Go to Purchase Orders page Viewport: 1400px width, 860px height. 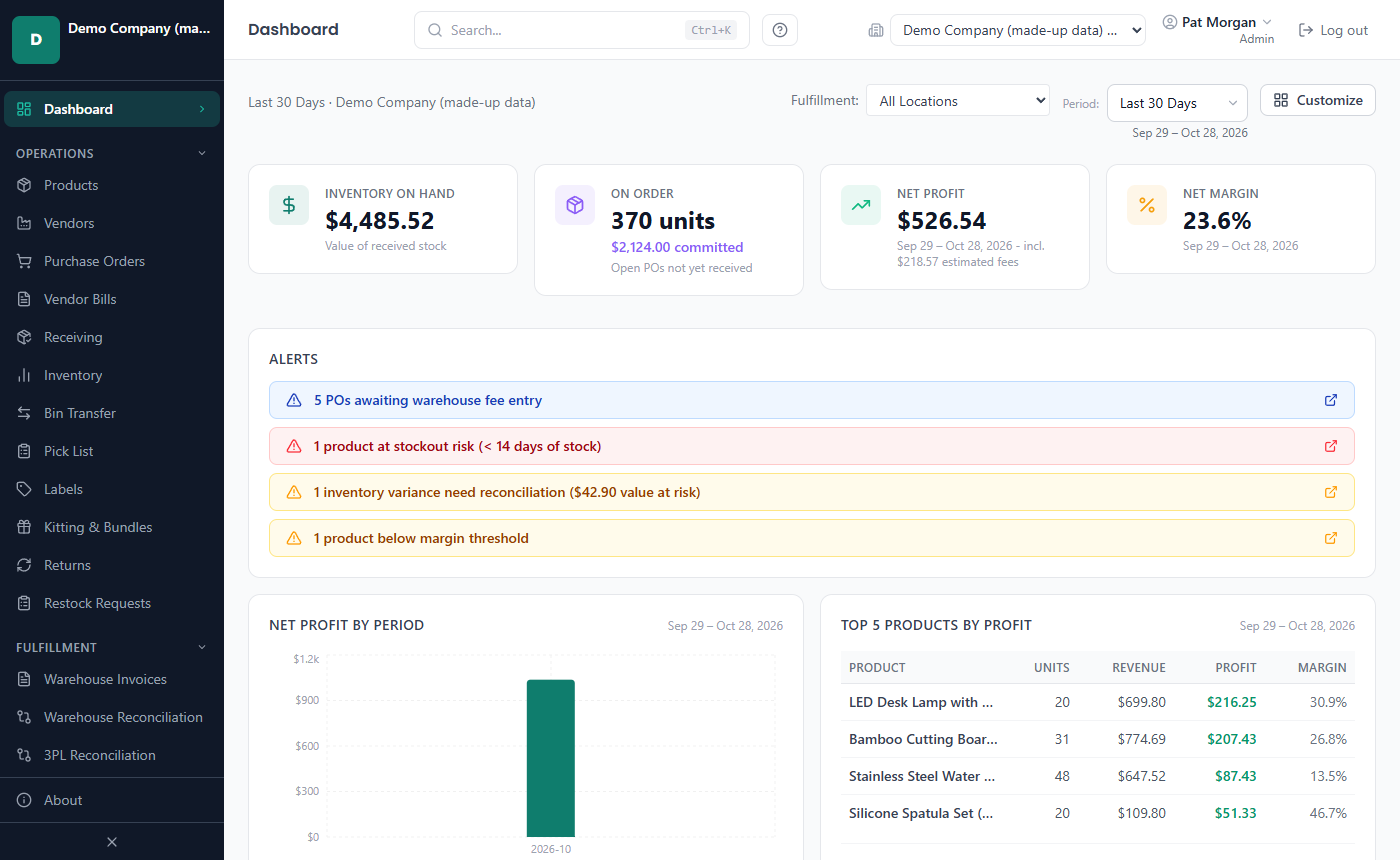(x=112, y=261)
